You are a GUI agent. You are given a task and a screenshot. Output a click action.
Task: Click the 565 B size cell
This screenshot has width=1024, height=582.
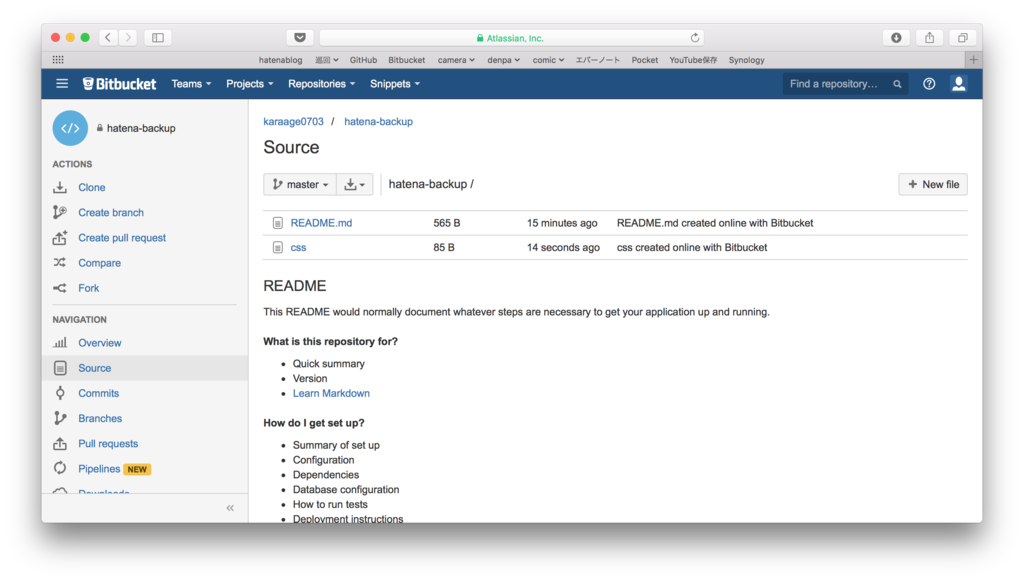447,223
